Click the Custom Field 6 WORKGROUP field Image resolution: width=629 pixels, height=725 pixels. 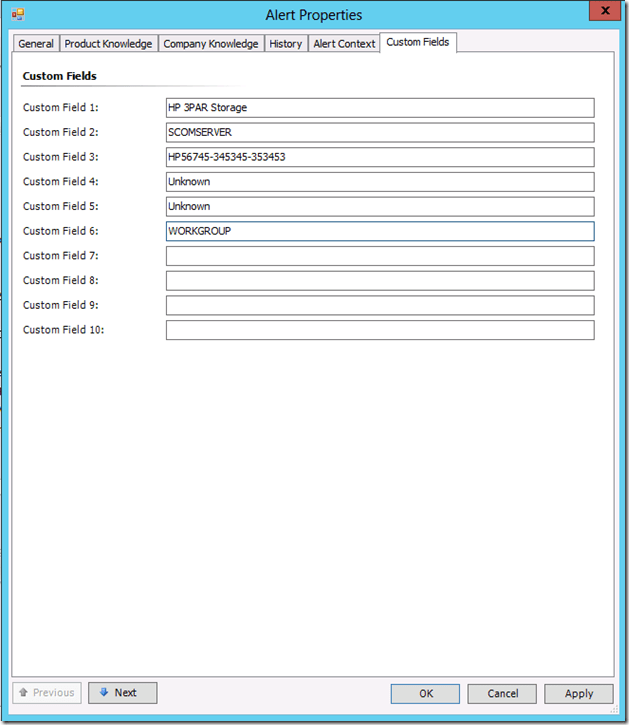click(380, 231)
